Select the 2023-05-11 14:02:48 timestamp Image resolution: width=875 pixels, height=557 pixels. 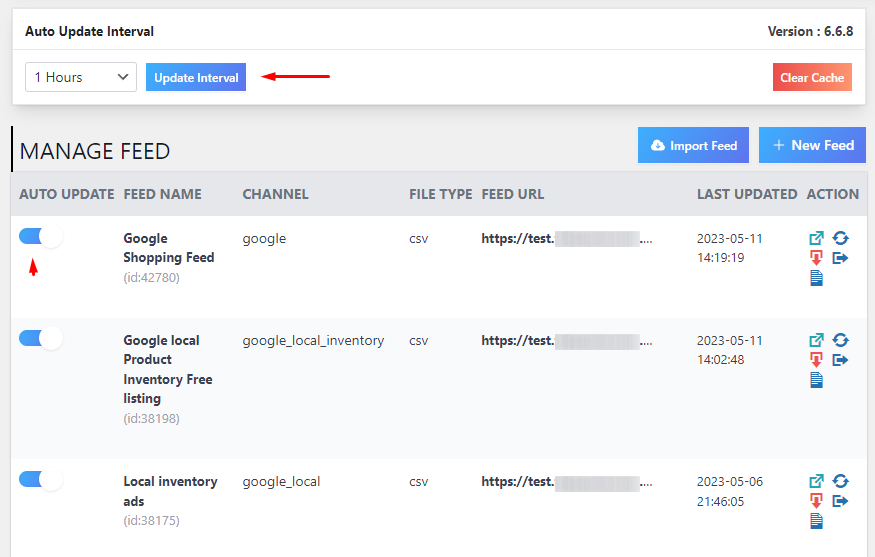[729, 350]
